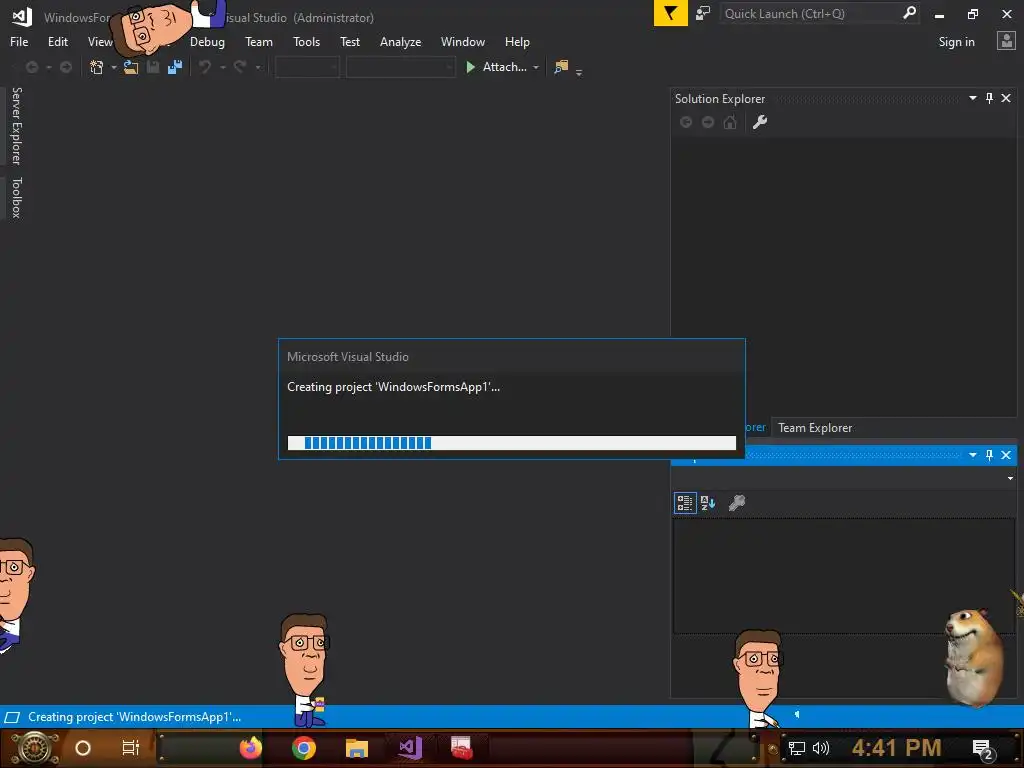
Task: Open the Attach button dropdown arrow
Action: tap(536, 67)
